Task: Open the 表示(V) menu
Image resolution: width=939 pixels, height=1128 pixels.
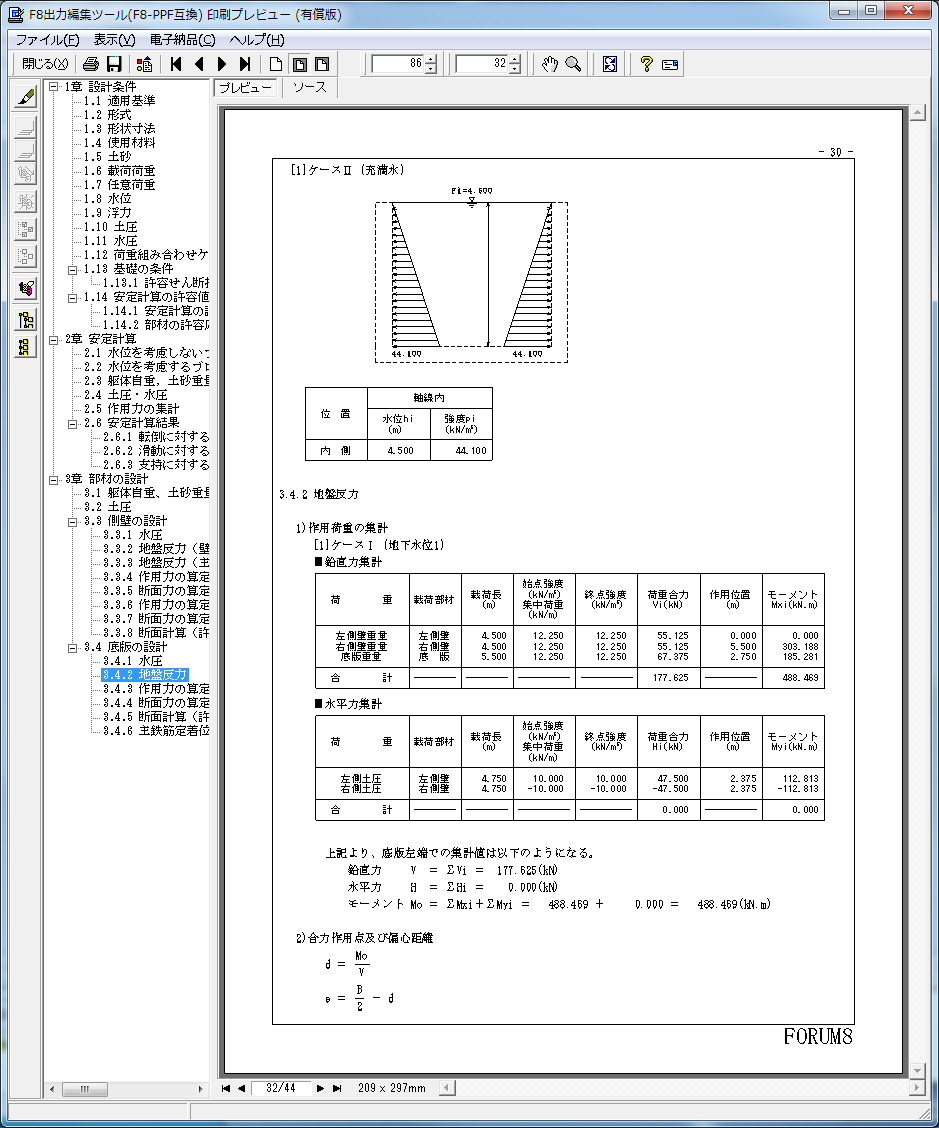Action: pyautogui.click(x=114, y=40)
